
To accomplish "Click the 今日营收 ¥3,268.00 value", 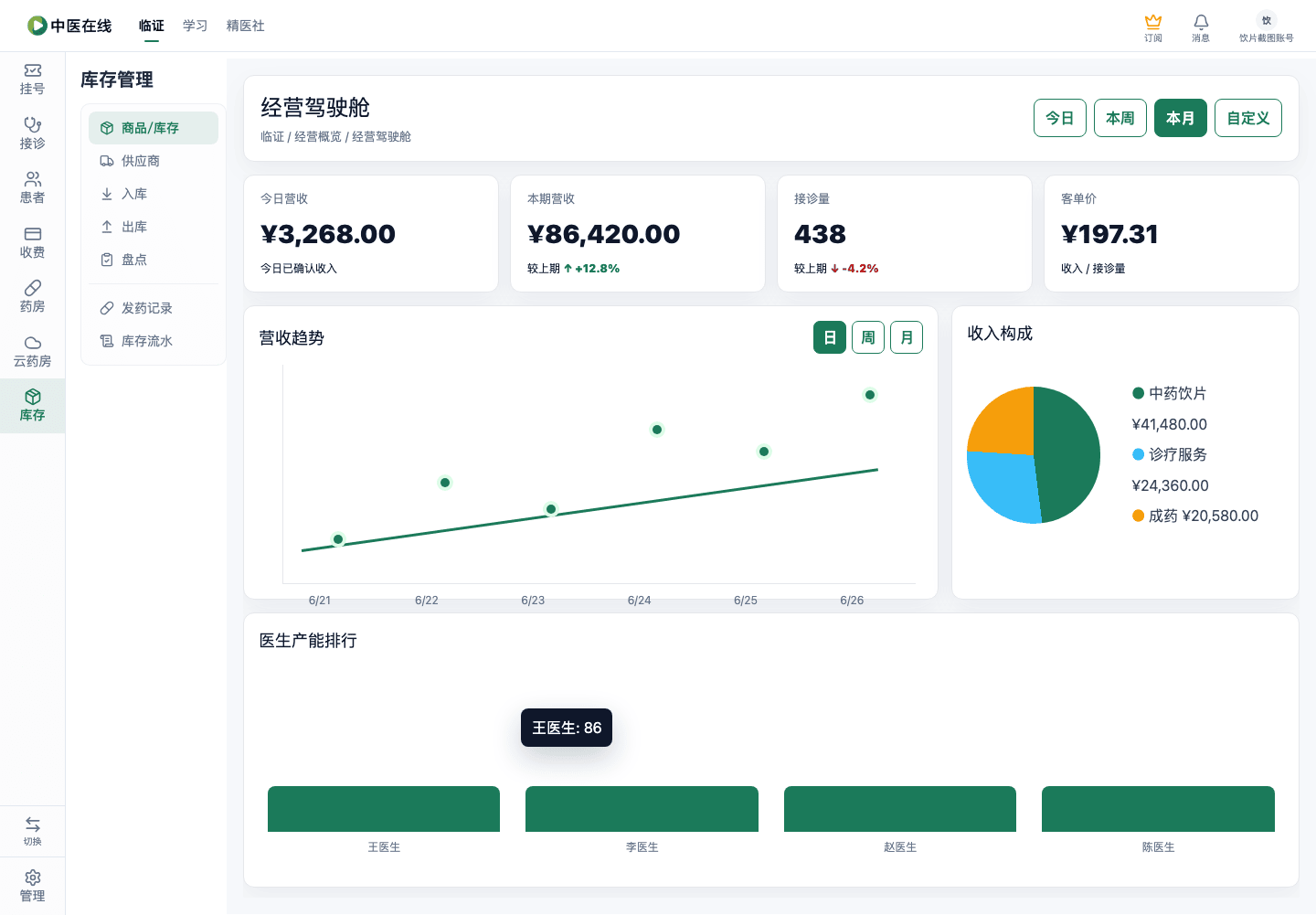I will 328,234.
